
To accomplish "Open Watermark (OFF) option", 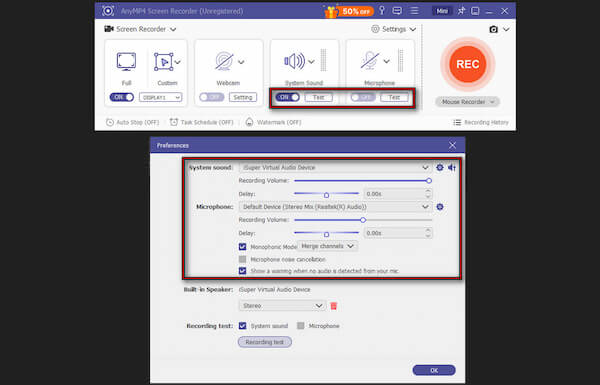I will 273,122.
